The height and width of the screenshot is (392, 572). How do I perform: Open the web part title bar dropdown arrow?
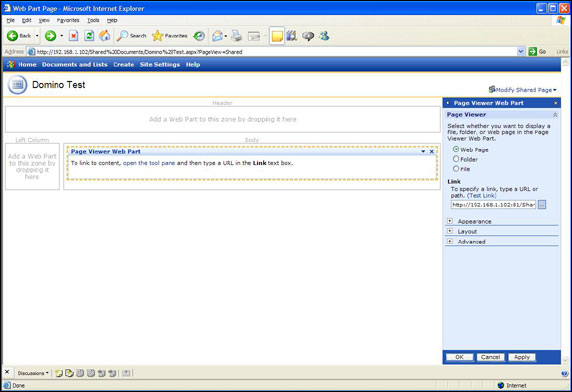[x=423, y=151]
